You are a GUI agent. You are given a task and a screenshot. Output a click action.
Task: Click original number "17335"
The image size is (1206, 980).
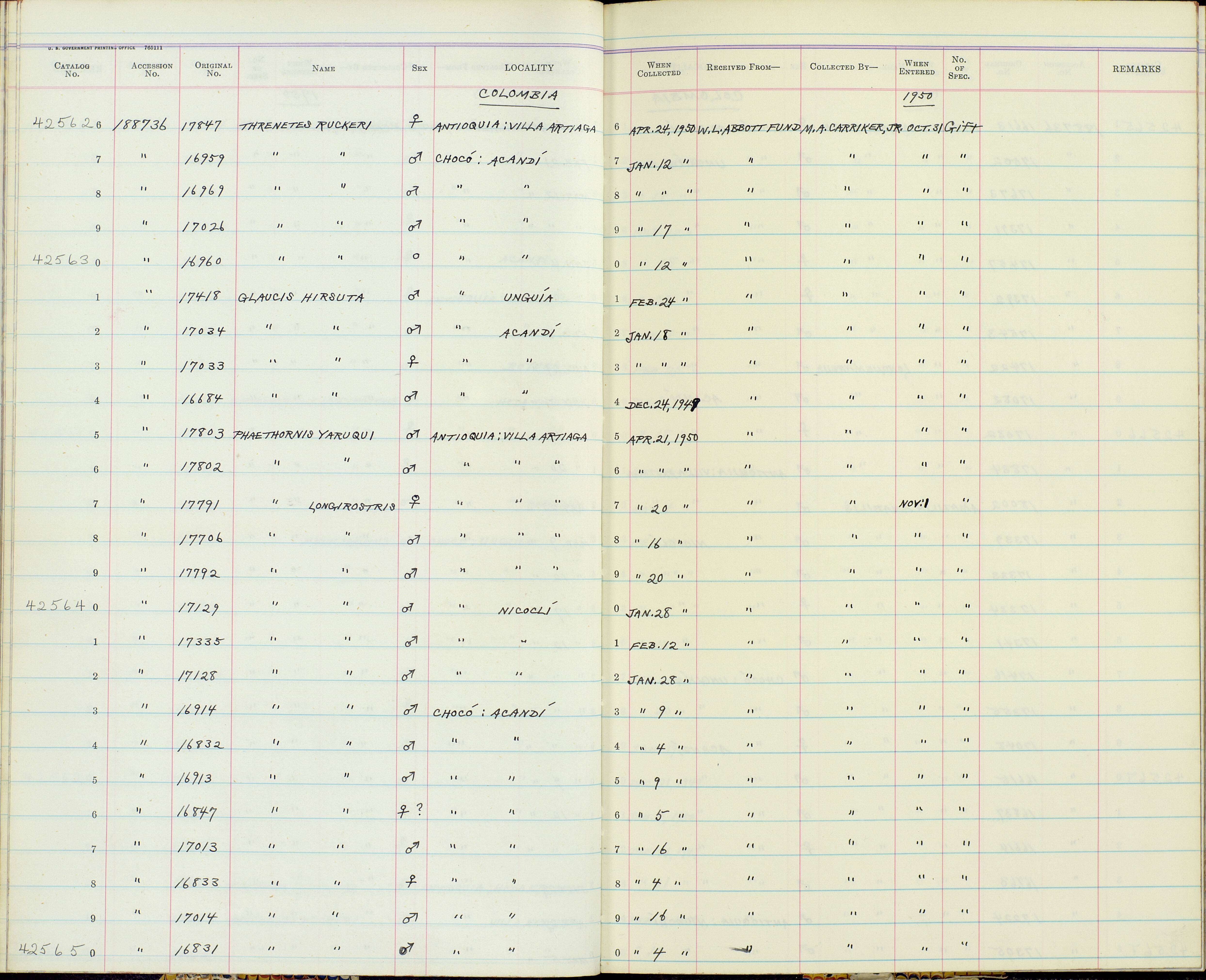[x=201, y=642]
